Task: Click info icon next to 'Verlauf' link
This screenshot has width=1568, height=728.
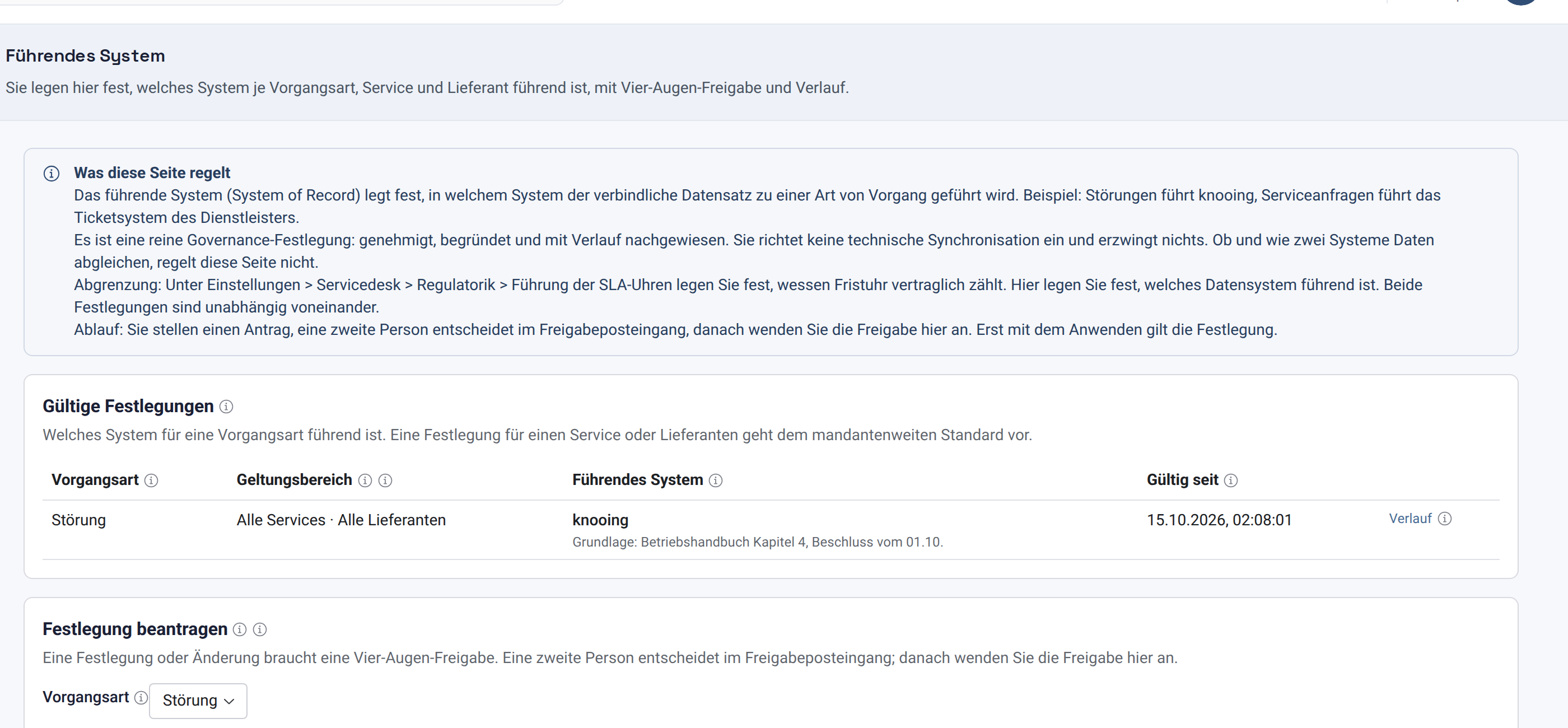Action: point(1444,519)
